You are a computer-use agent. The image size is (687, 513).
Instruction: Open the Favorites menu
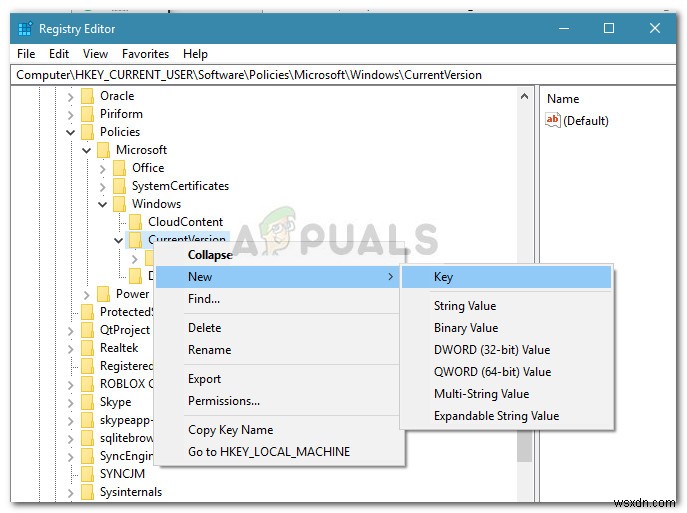[145, 54]
